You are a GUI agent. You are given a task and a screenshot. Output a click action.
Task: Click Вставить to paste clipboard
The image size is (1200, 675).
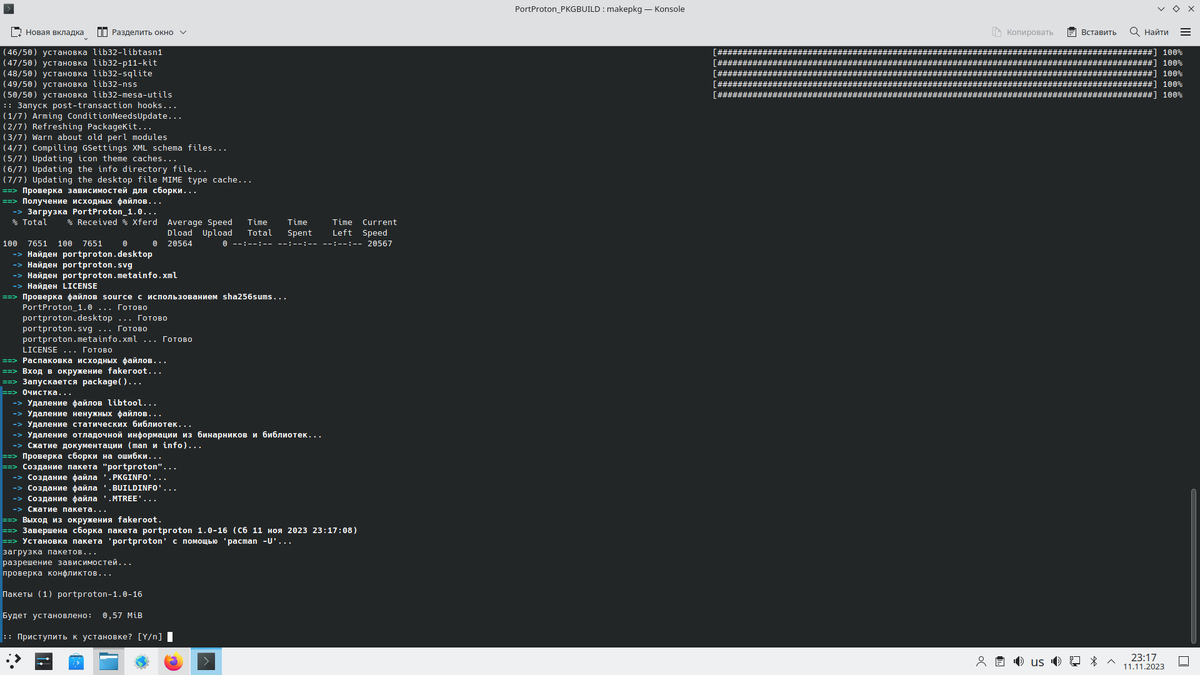pyautogui.click(x=1092, y=32)
